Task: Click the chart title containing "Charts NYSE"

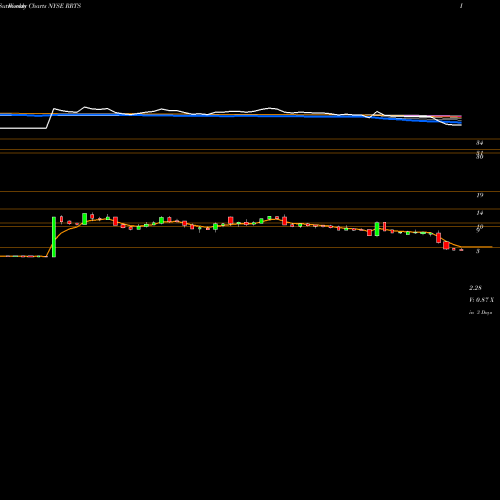Action: coord(40,6)
